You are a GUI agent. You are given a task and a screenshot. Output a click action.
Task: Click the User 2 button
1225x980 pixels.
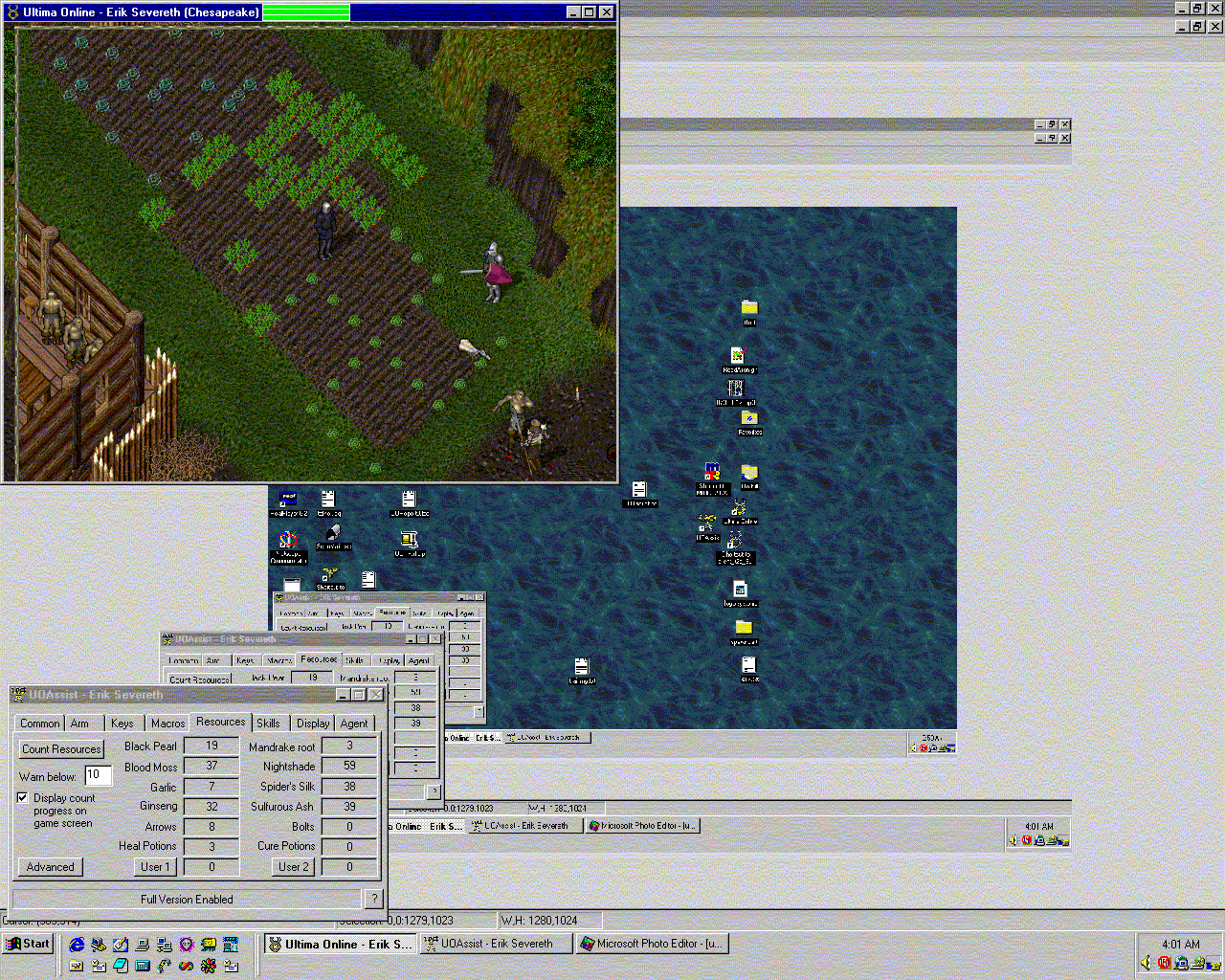(x=294, y=867)
